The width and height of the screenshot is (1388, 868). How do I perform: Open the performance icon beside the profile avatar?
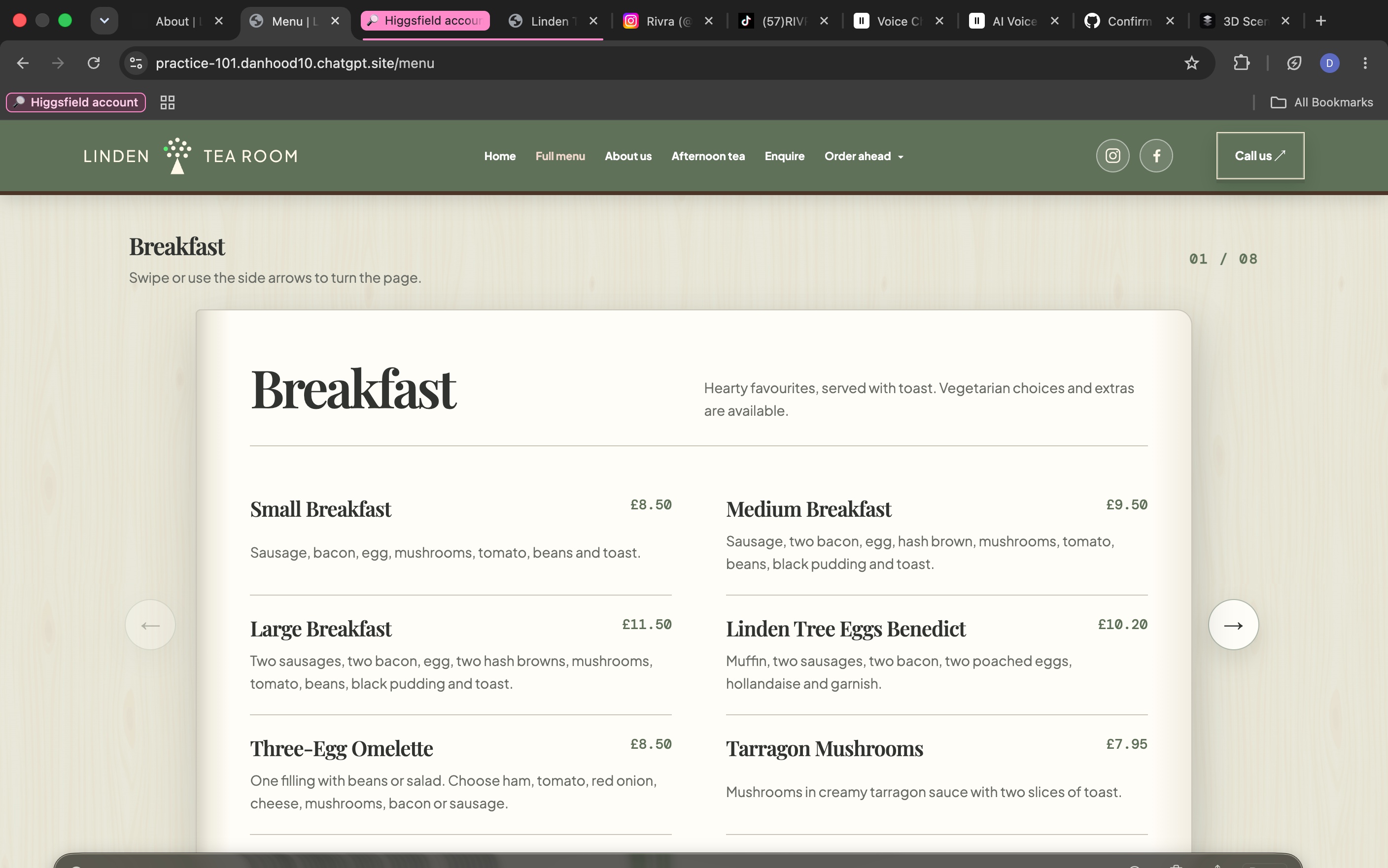click(1294, 63)
